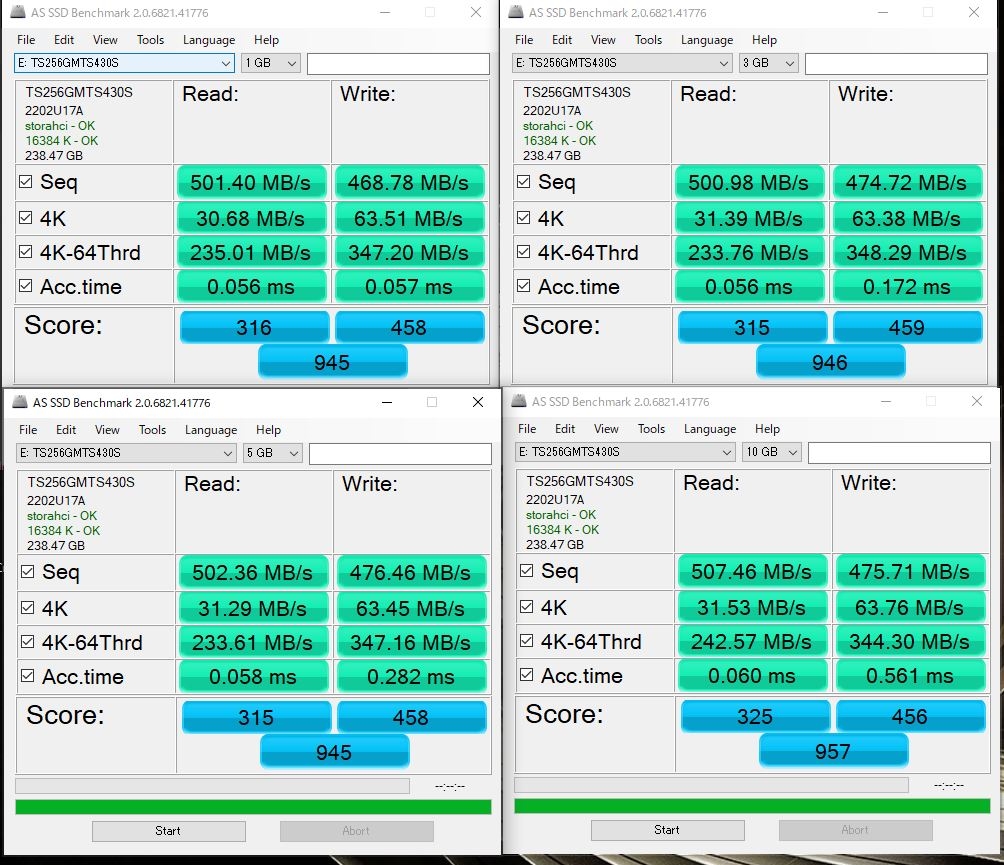Screen dimensions: 1004x865
Task: Click the AS SSD app icon in the 3 GB window title bar
Action: [x=516, y=12]
